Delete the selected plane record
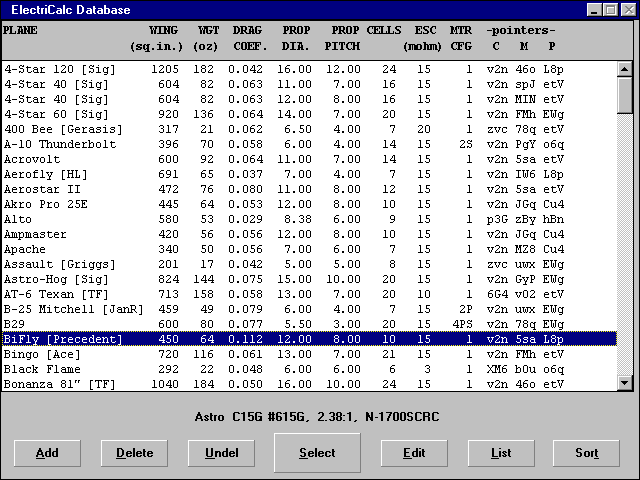Screen dimensions: 640x480 tap(134, 453)
